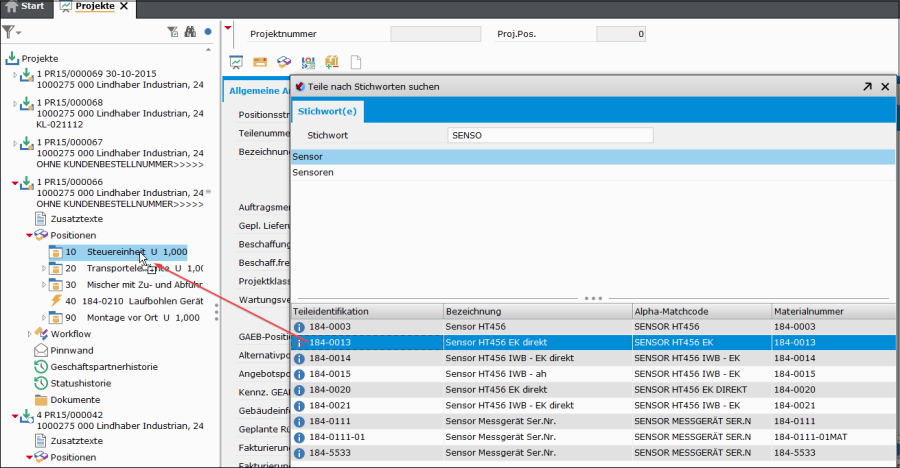
Task: Click the orange card toolbar icon
Action: pyautogui.click(x=260, y=62)
